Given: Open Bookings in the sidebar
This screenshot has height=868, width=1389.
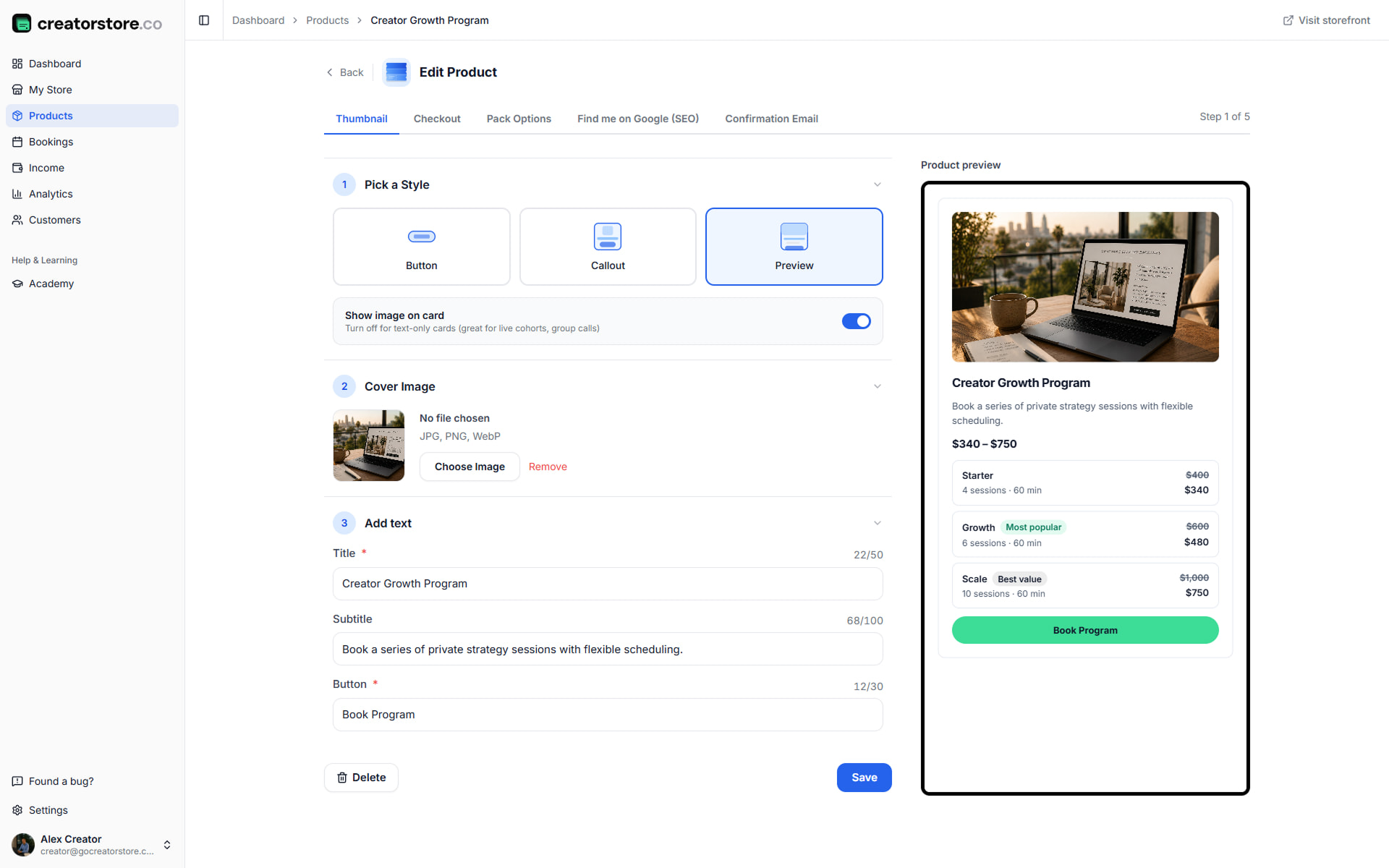Looking at the screenshot, I should pos(92,142).
